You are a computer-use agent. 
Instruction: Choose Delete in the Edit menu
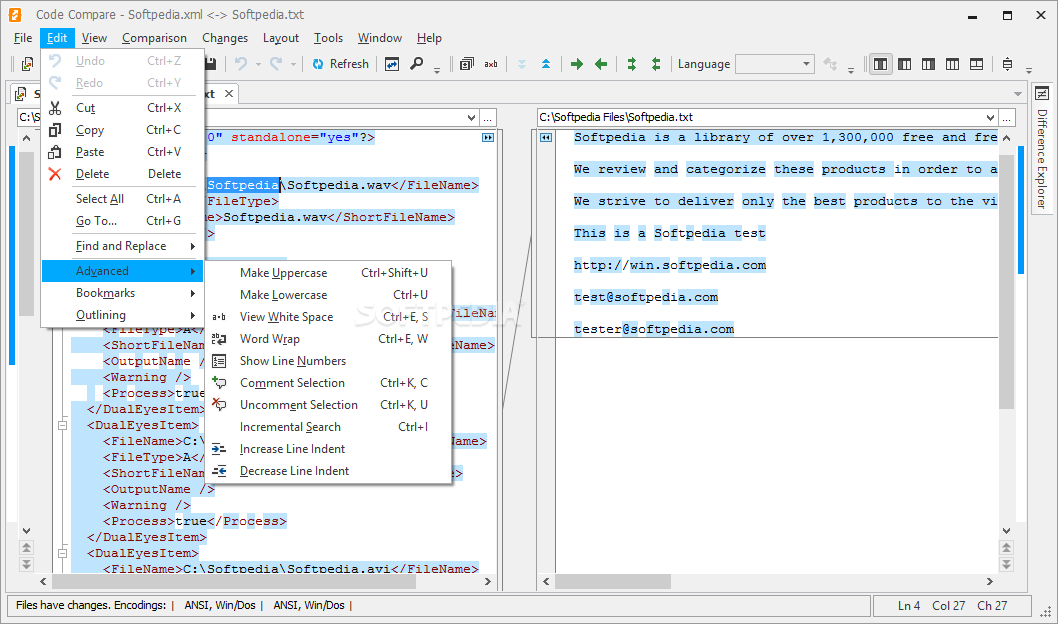point(122,173)
